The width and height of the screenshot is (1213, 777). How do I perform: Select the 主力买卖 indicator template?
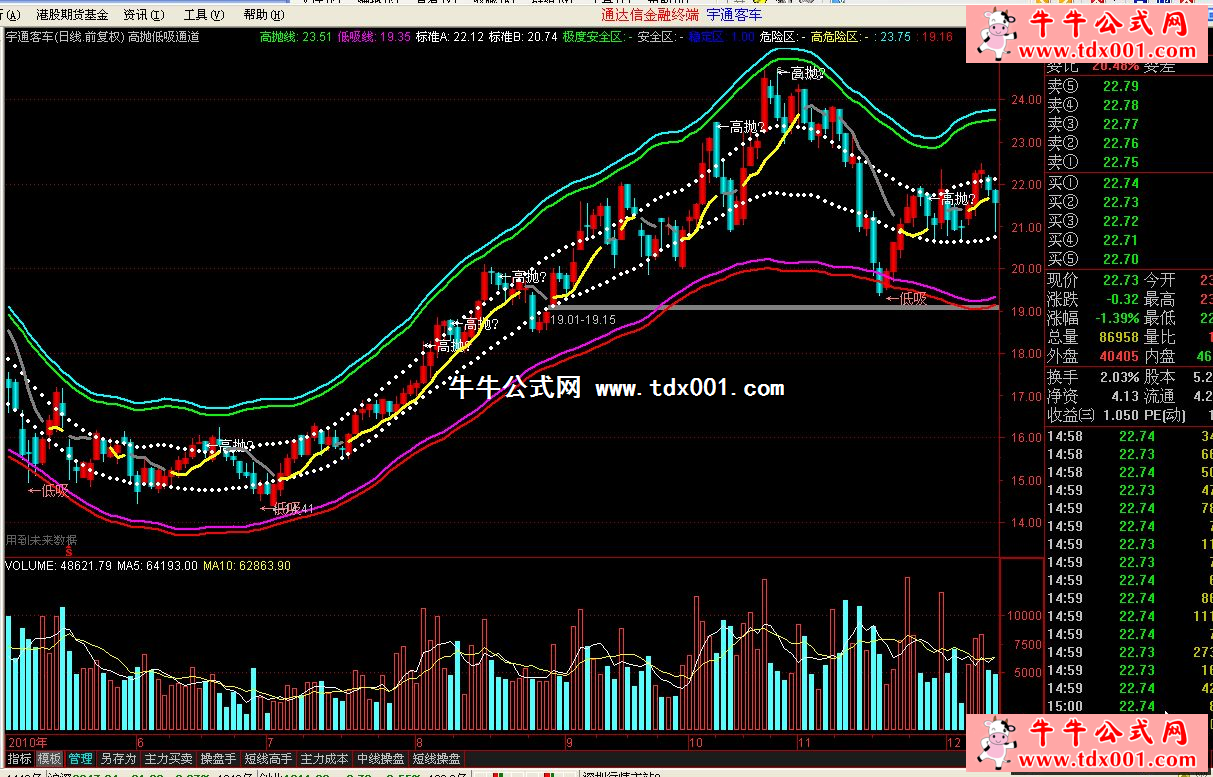click(168, 759)
